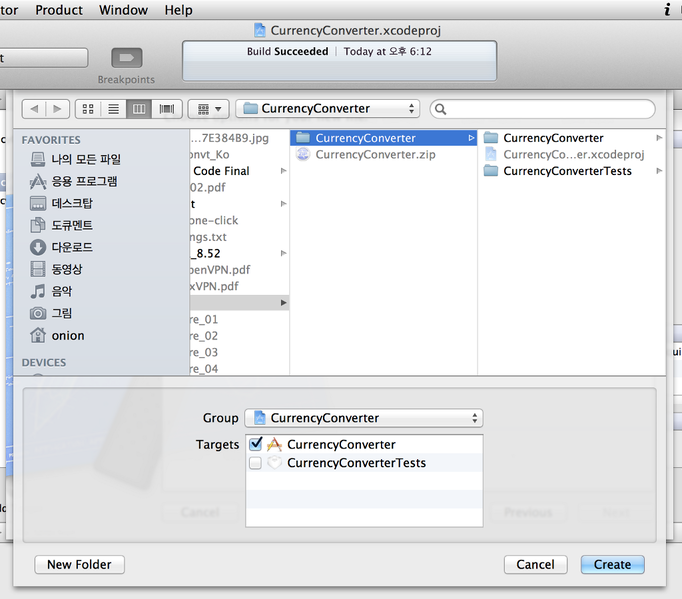Select the CurrencyConverter.zip file
682x599 pixels.
(x=375, y=155)
